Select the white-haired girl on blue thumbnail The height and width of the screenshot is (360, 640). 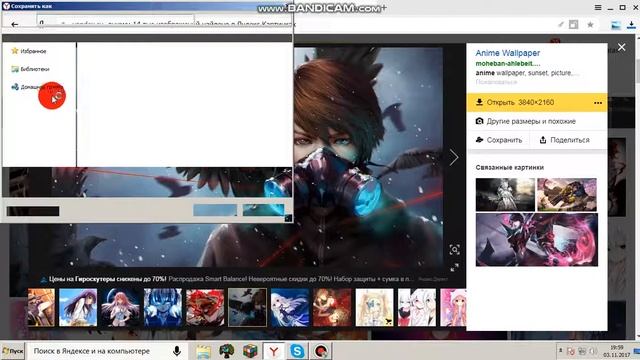[x=290, y=307]
